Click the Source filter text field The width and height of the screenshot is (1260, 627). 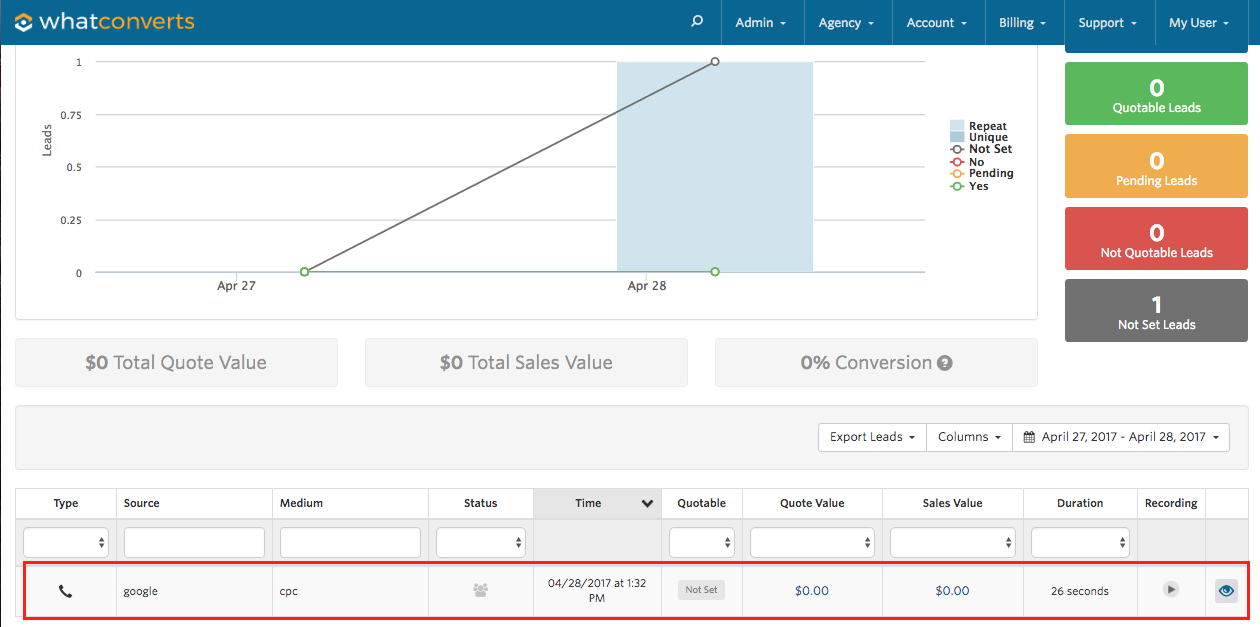coord(194,543)
